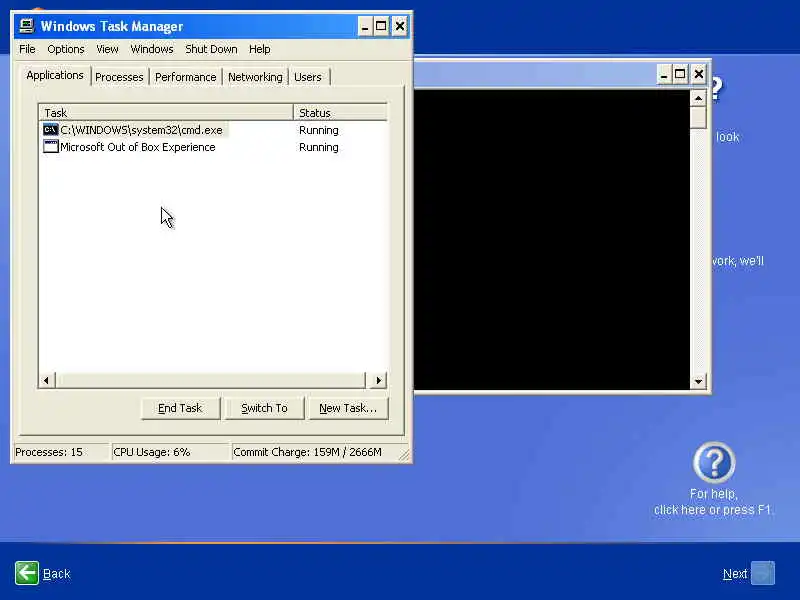Click the End Task button

(180, 408)
